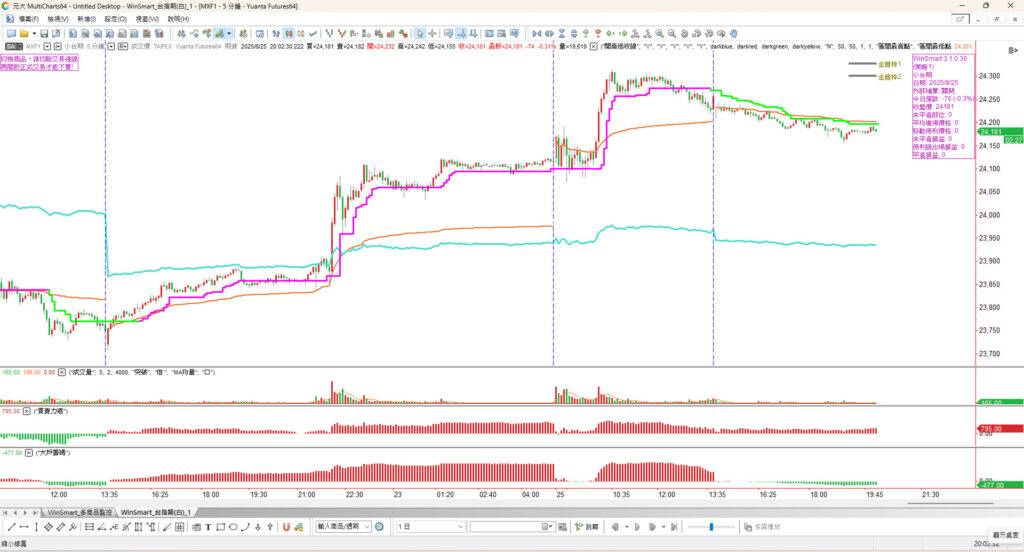
Task: Expand the 輸入商品/週期 combo box
Action: (x=366, y=526)
